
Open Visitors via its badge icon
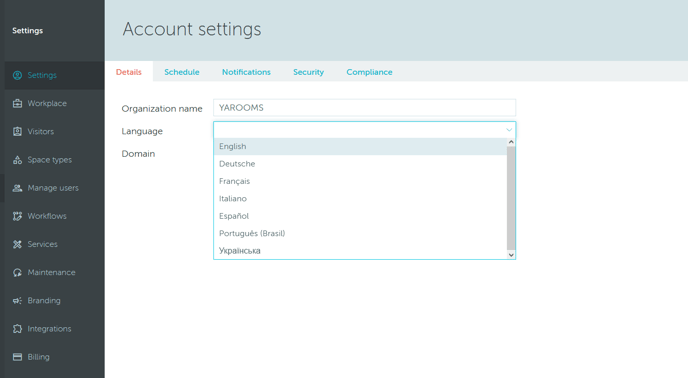(x=17, y=132)
